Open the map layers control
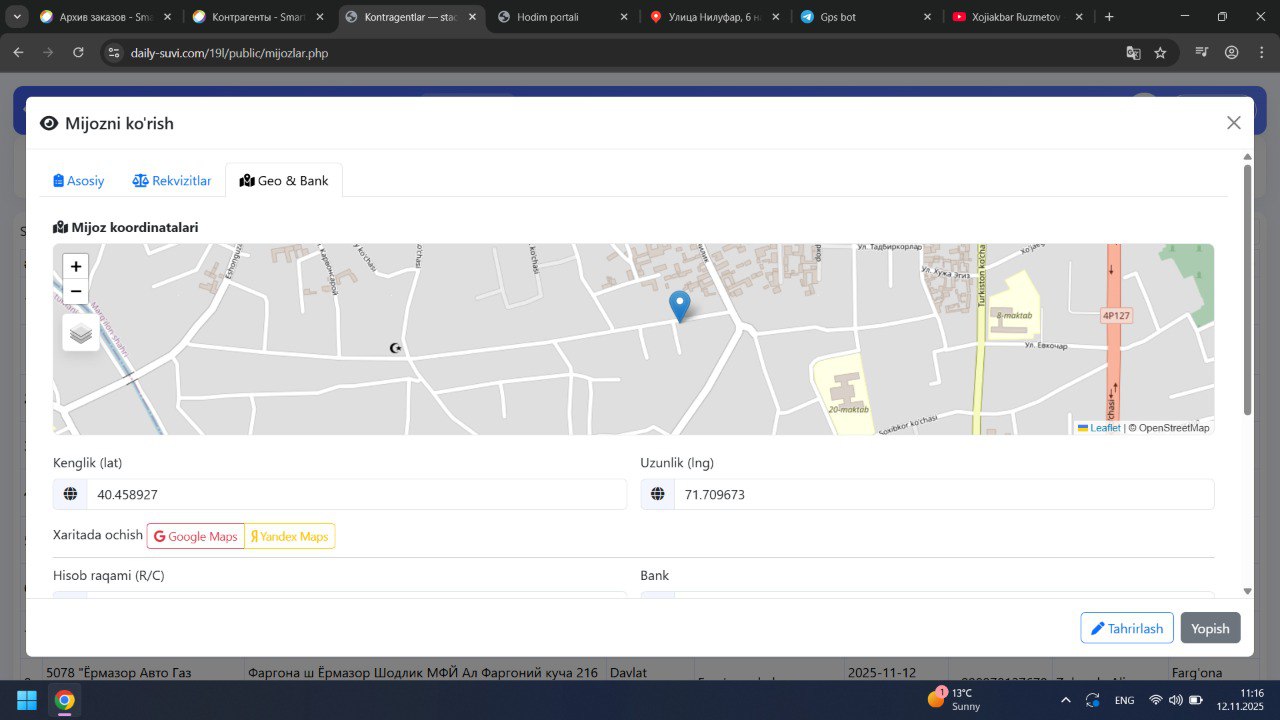The image size is (1280, 720). click(x=81, y=334)
